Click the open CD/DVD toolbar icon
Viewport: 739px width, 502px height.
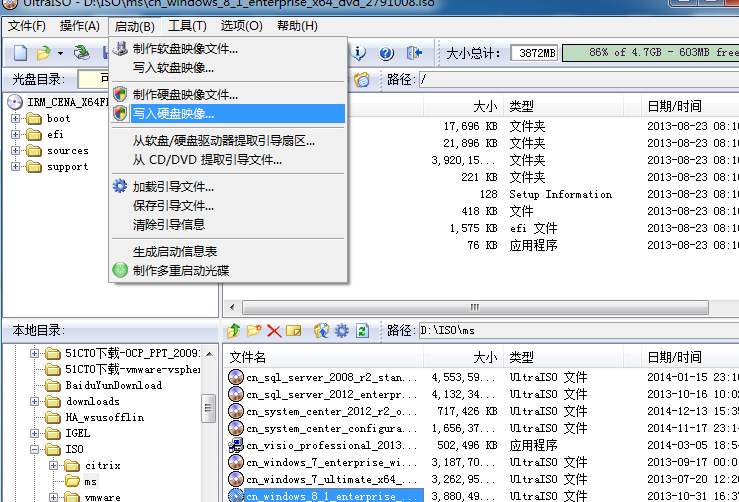[x=81, y=53]
